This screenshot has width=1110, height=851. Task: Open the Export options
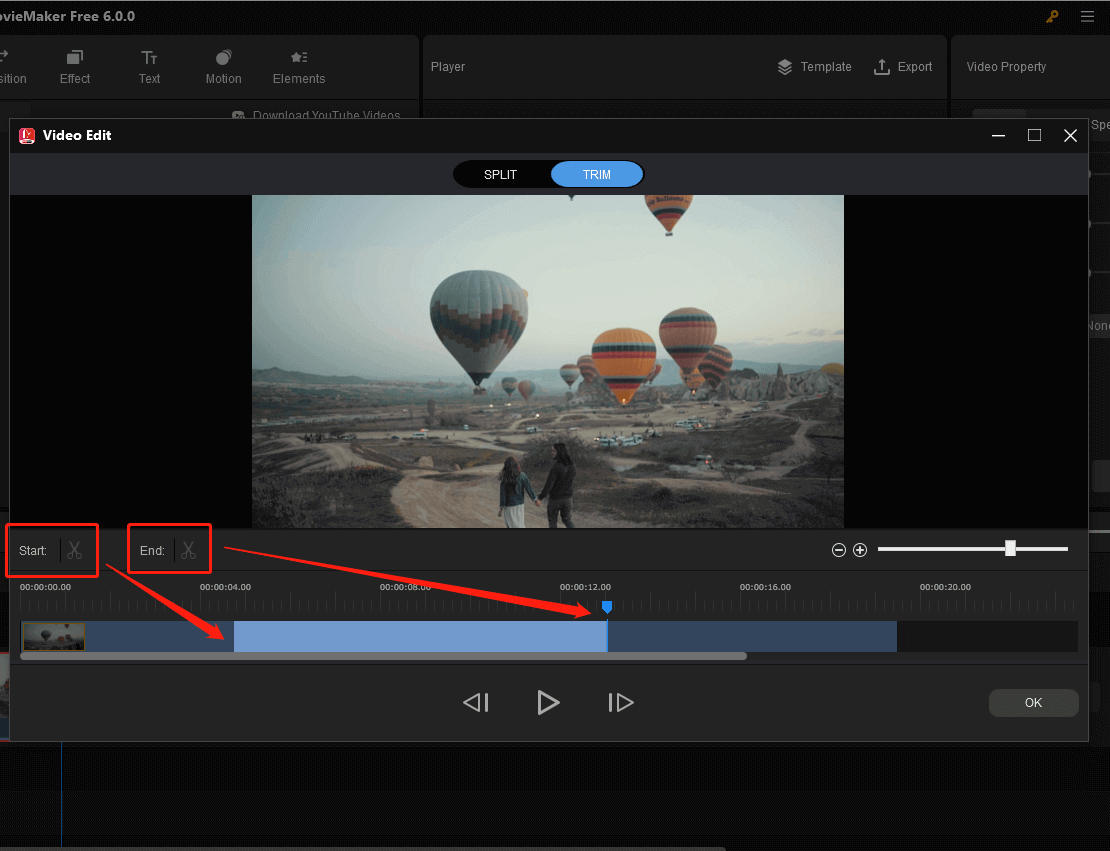903,66
